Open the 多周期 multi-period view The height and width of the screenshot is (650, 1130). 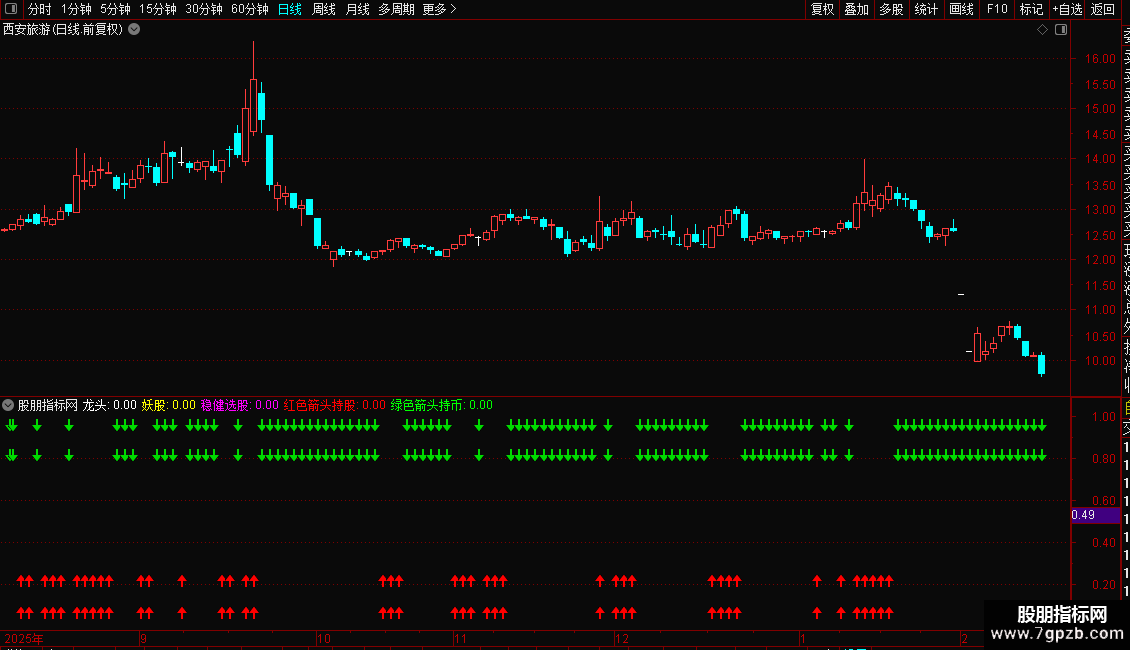(x=396, y=9)
